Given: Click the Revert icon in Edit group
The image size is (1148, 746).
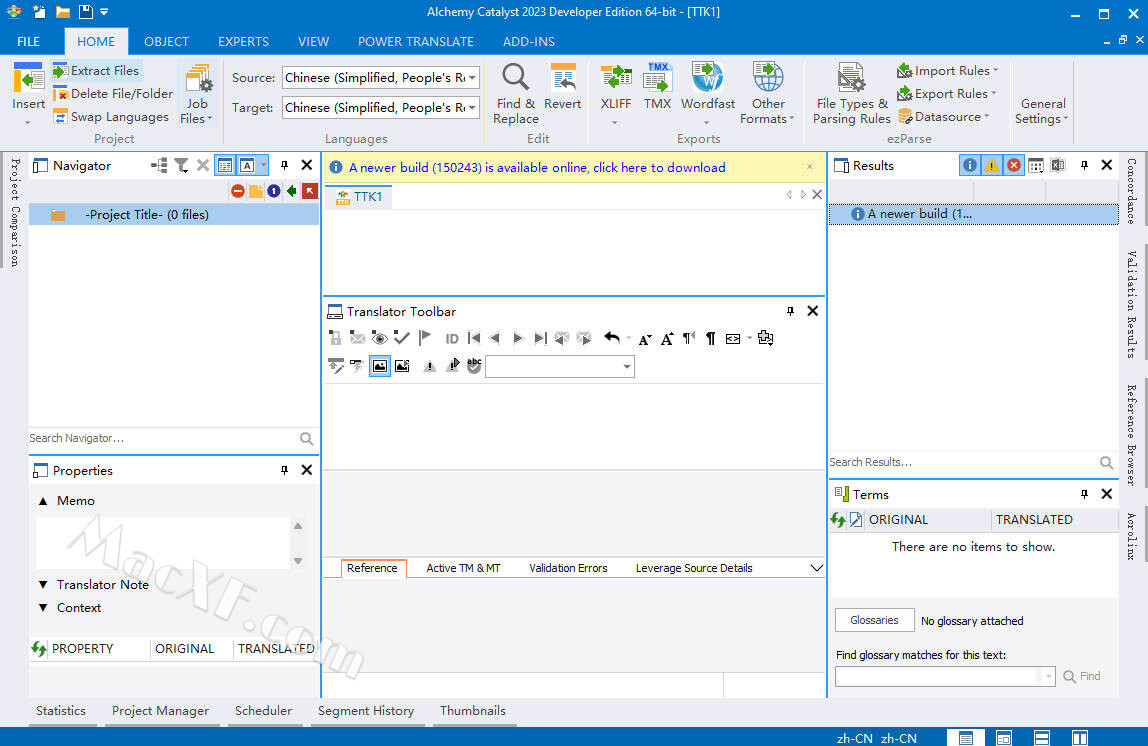Looking at the screenshot, I should (563, 77).
